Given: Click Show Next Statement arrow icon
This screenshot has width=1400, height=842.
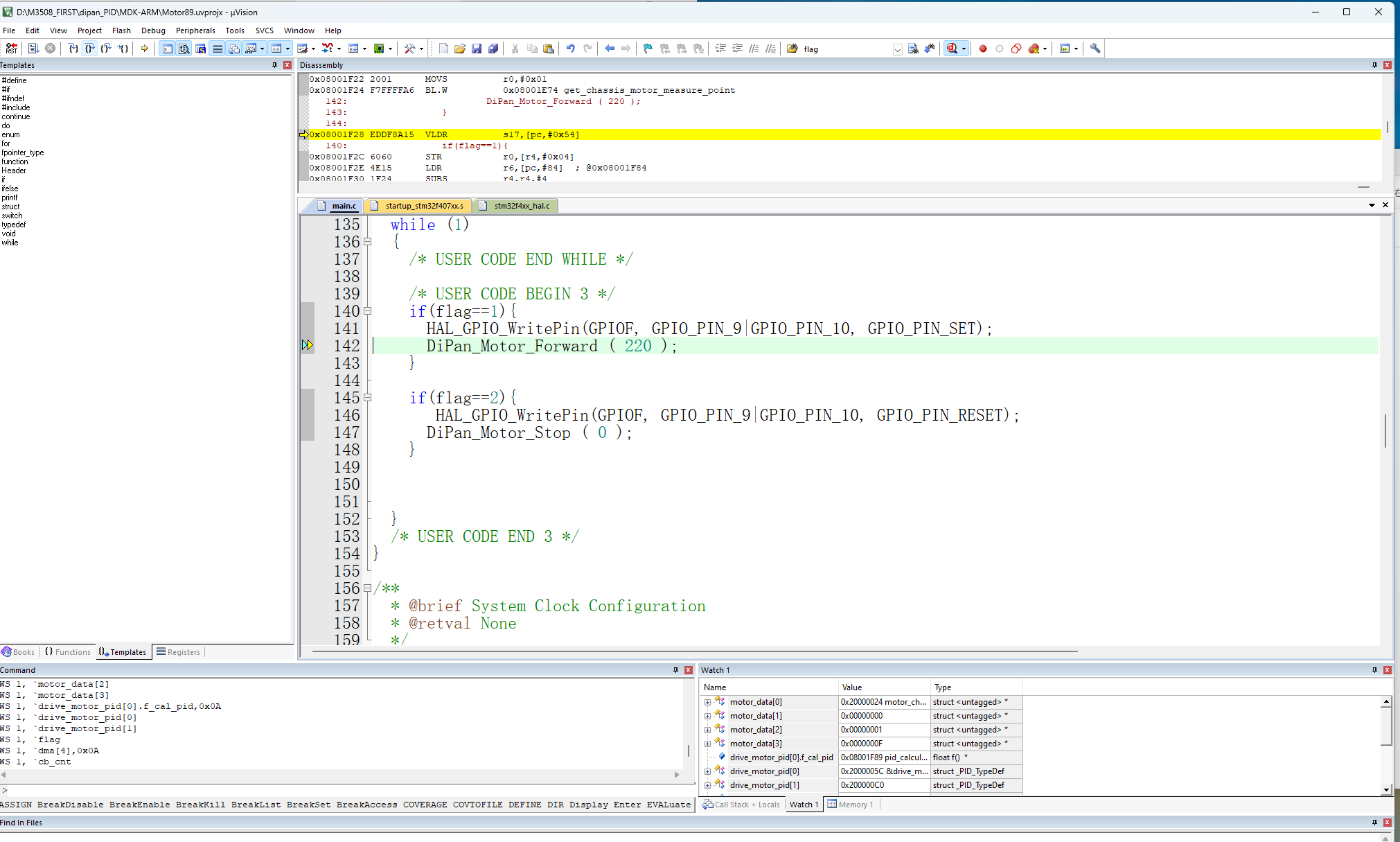Looking at the screenshot, I should (x=144, y=49).
